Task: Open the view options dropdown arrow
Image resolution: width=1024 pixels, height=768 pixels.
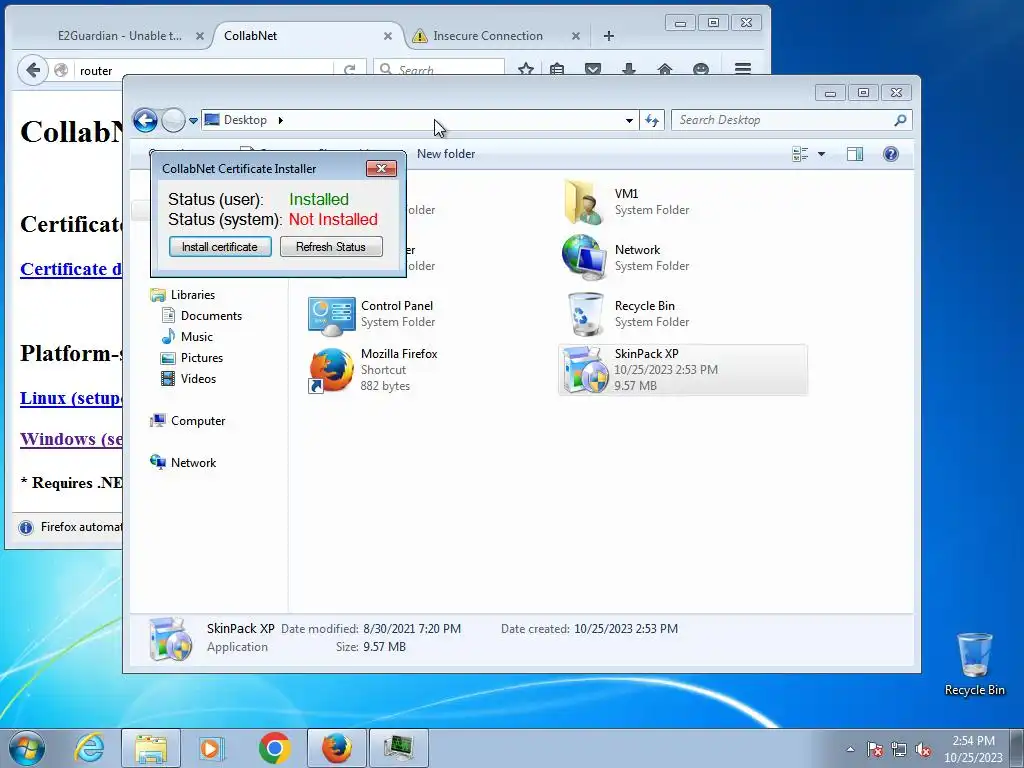Action: click(x=822, y=154)
